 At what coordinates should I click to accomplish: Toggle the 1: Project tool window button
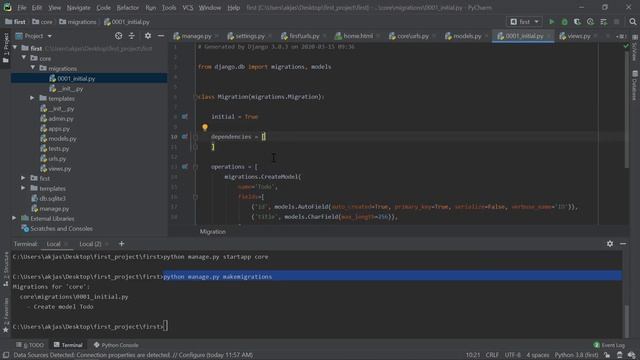point(6,48)
